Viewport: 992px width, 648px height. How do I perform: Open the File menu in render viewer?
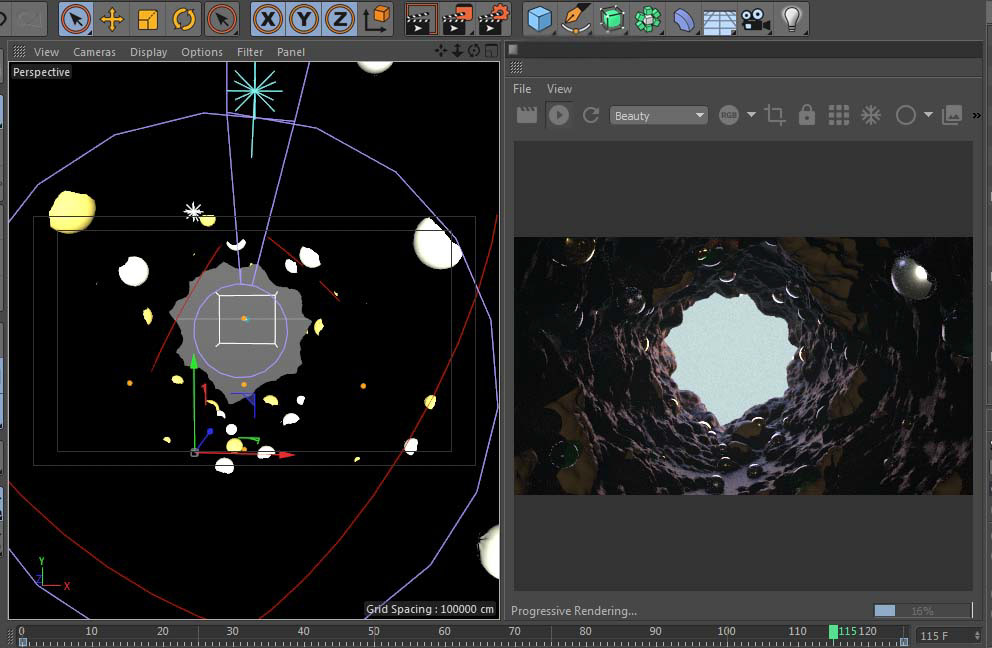pos(522,89)
